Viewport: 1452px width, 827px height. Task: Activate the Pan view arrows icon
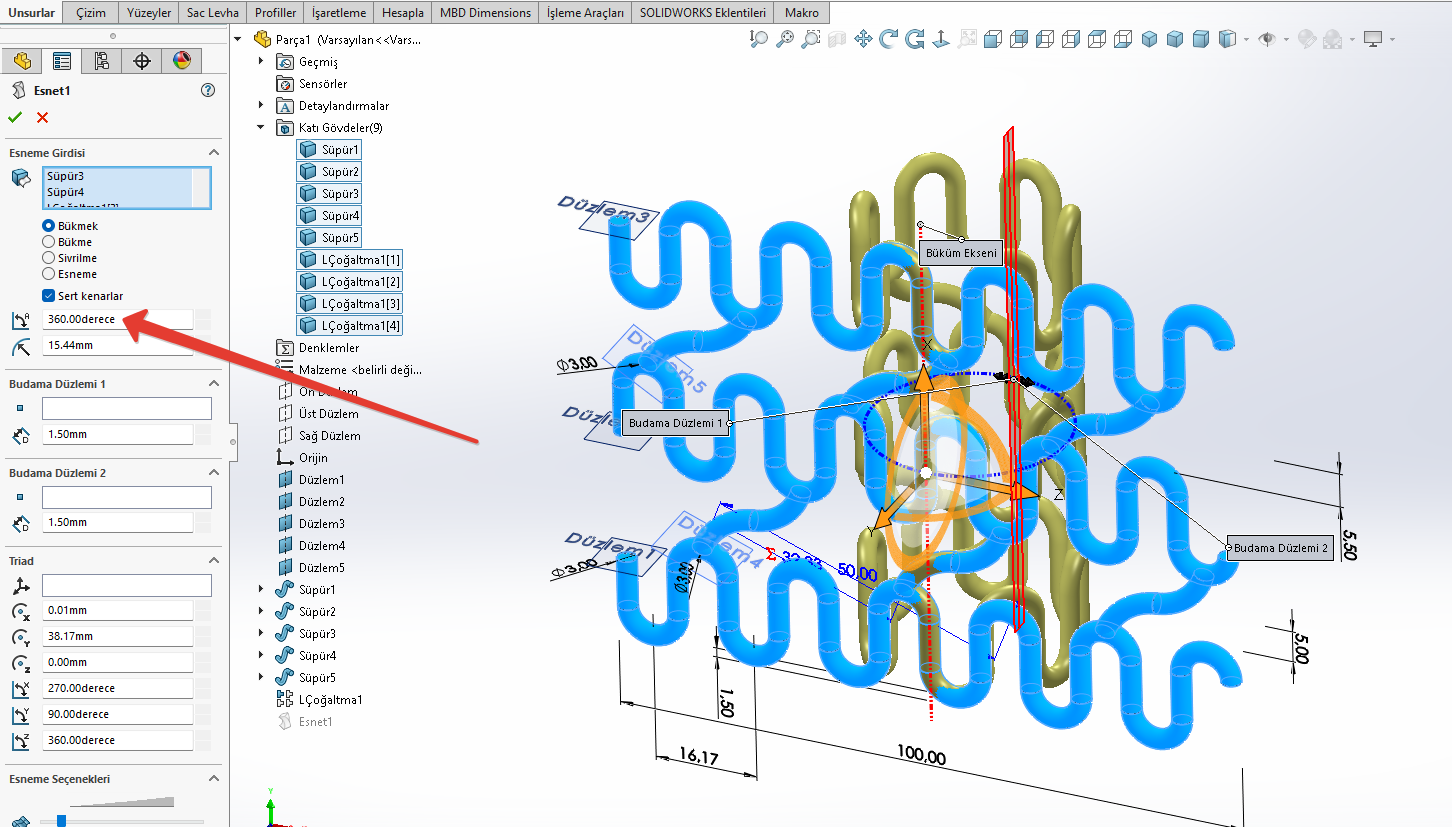click(x=863, y=39)
